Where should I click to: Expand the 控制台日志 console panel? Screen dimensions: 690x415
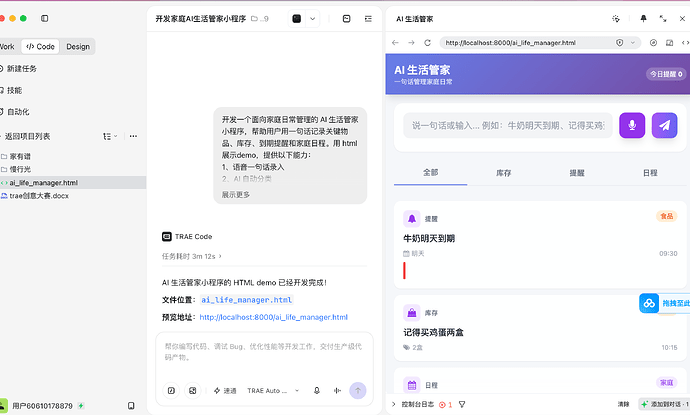(393, 404)
